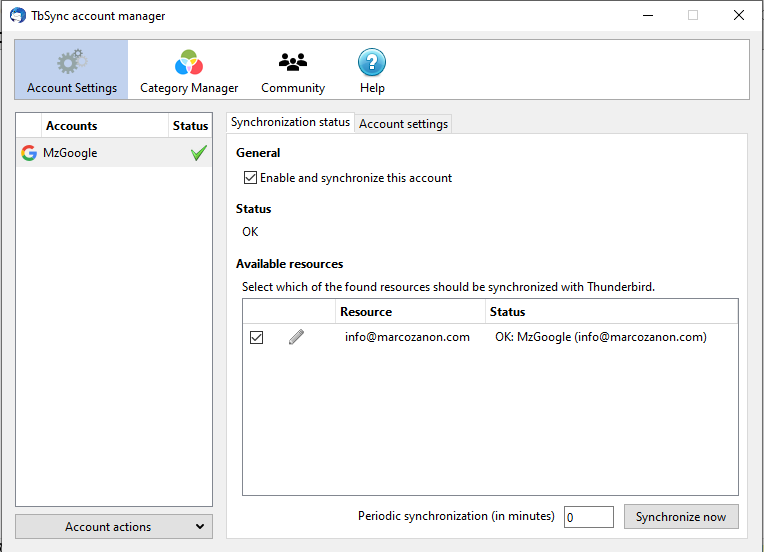Click the Accounts column header
The width and height of the screenshot is (764, 552).
click(105, 126)
